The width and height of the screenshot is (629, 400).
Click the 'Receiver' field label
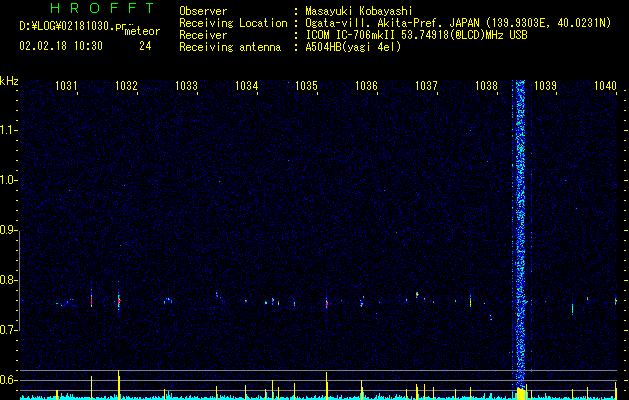tap(203, 35)
